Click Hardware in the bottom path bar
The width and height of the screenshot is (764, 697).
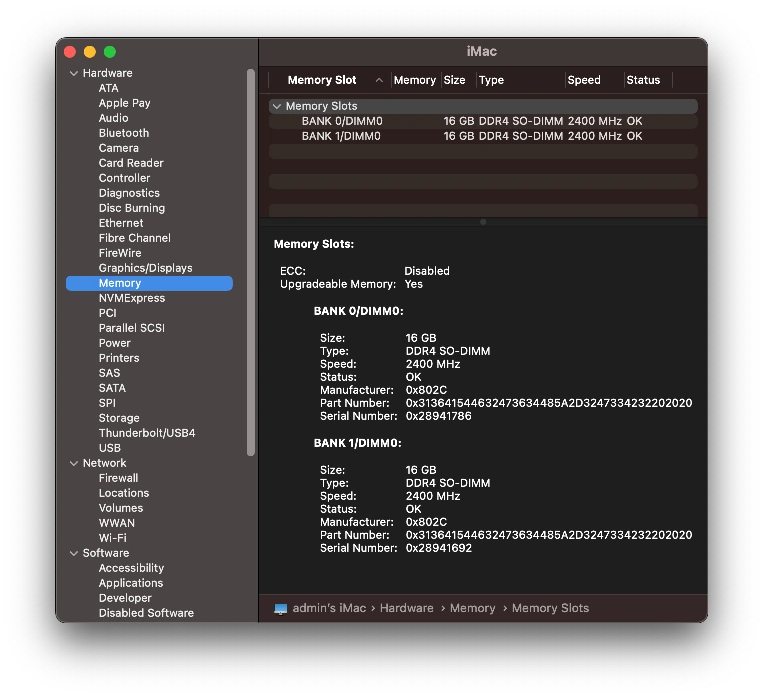(406, 608)
